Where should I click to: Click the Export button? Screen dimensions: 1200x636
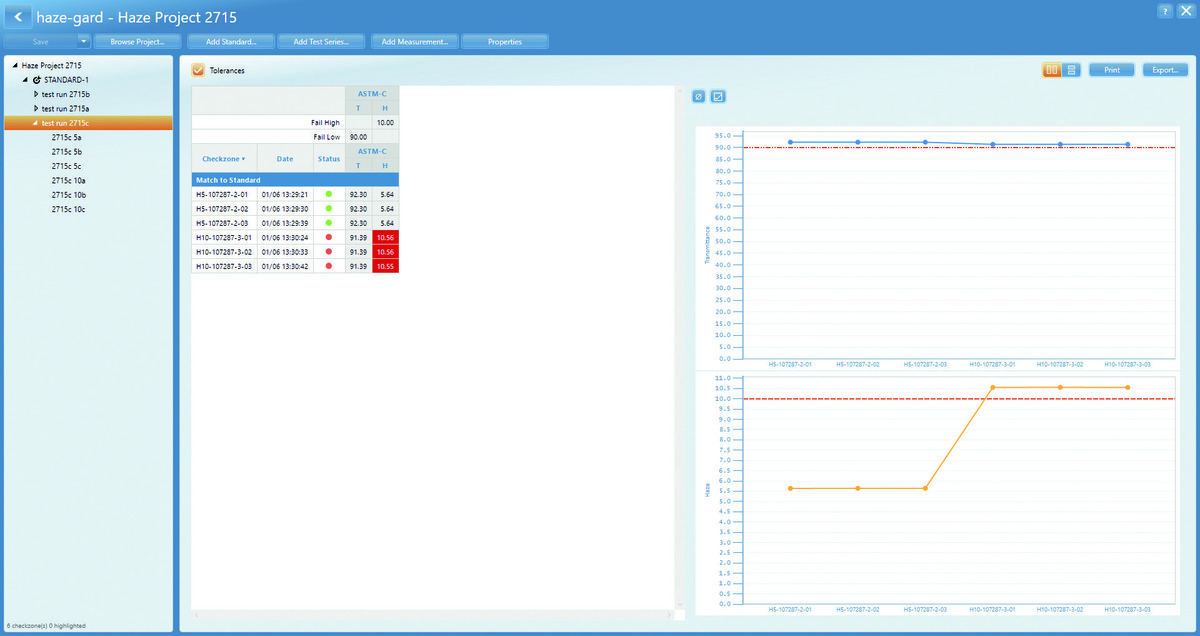1165,70
